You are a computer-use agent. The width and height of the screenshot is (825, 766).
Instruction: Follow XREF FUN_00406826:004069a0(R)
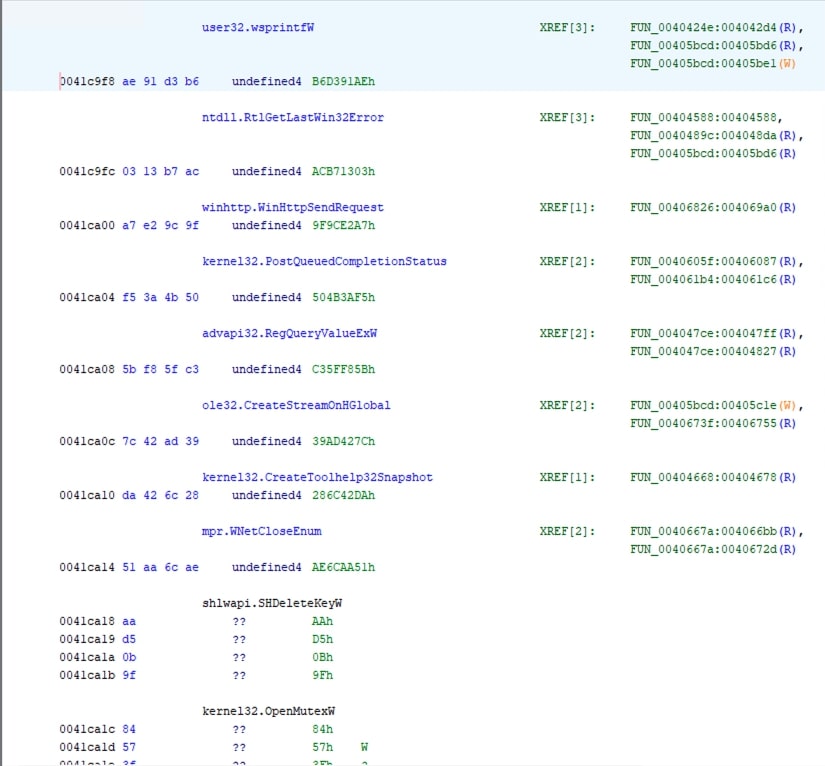713,208
